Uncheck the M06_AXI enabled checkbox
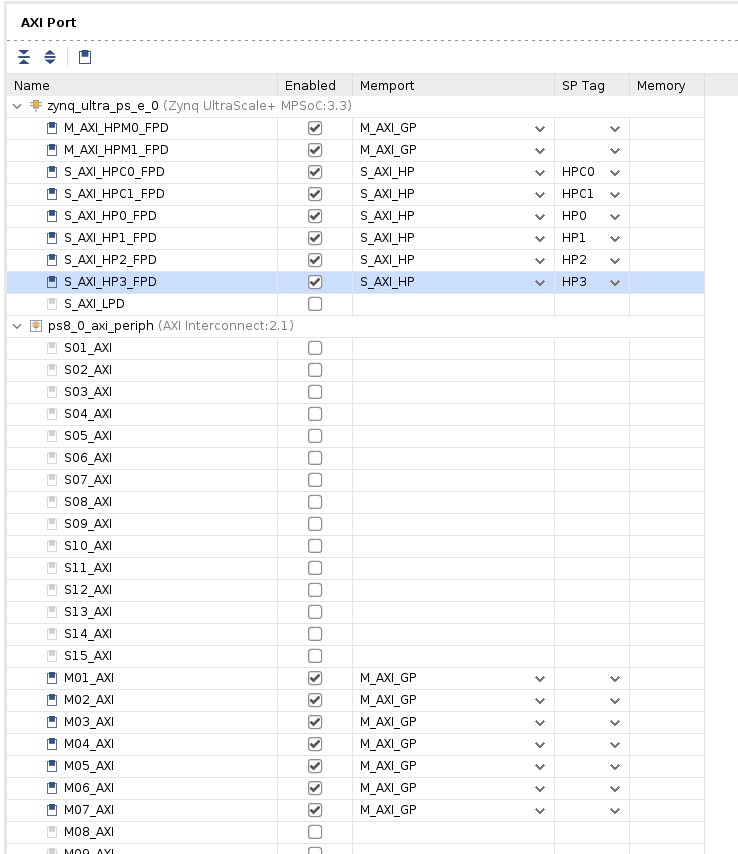738x854 pixels. [315, 788]
